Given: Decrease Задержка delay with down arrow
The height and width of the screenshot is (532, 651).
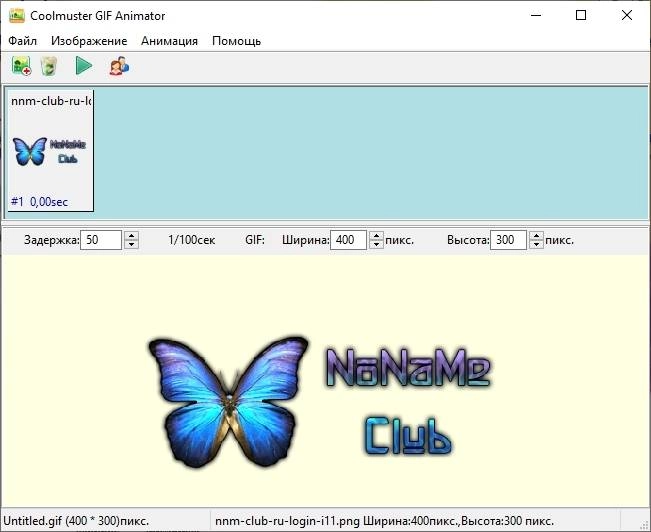Looking at the screenshot, I should tap(132, 244).
